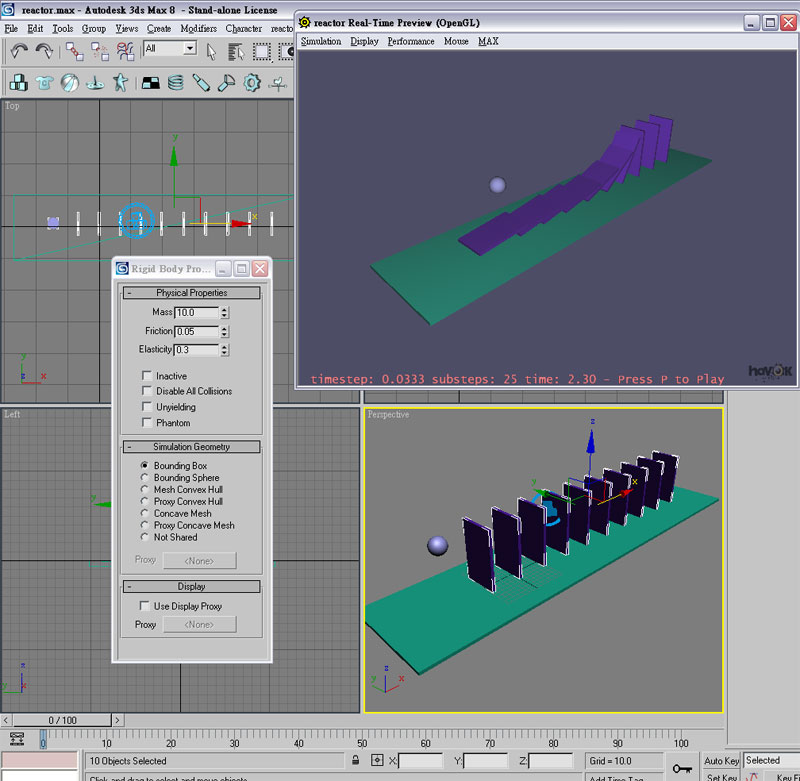Click the Z coordinate field in status bar

click(x=551, y=761)
